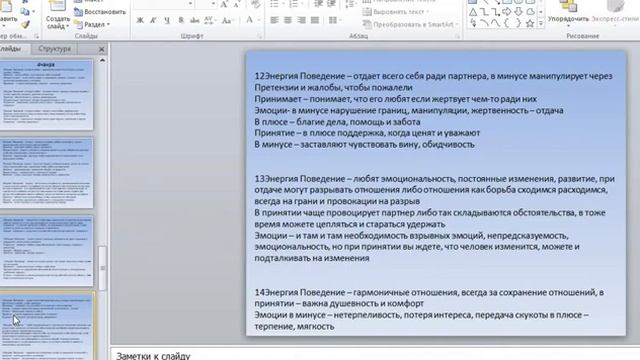Viewport: 640px width, 360px height.
Task: Open Экспресс-стили gallery
Action: tap(616, 14)
